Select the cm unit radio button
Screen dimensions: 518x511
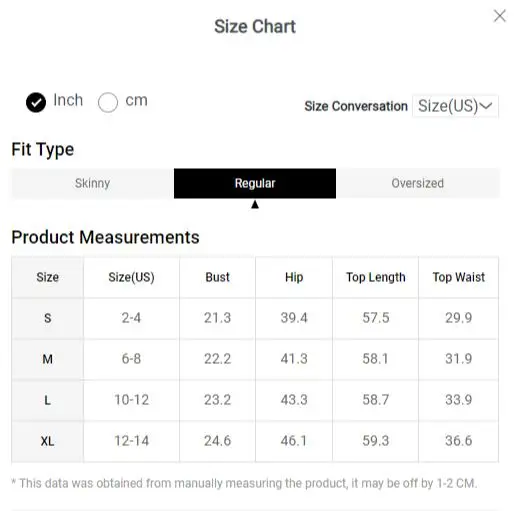coord(108,102)
